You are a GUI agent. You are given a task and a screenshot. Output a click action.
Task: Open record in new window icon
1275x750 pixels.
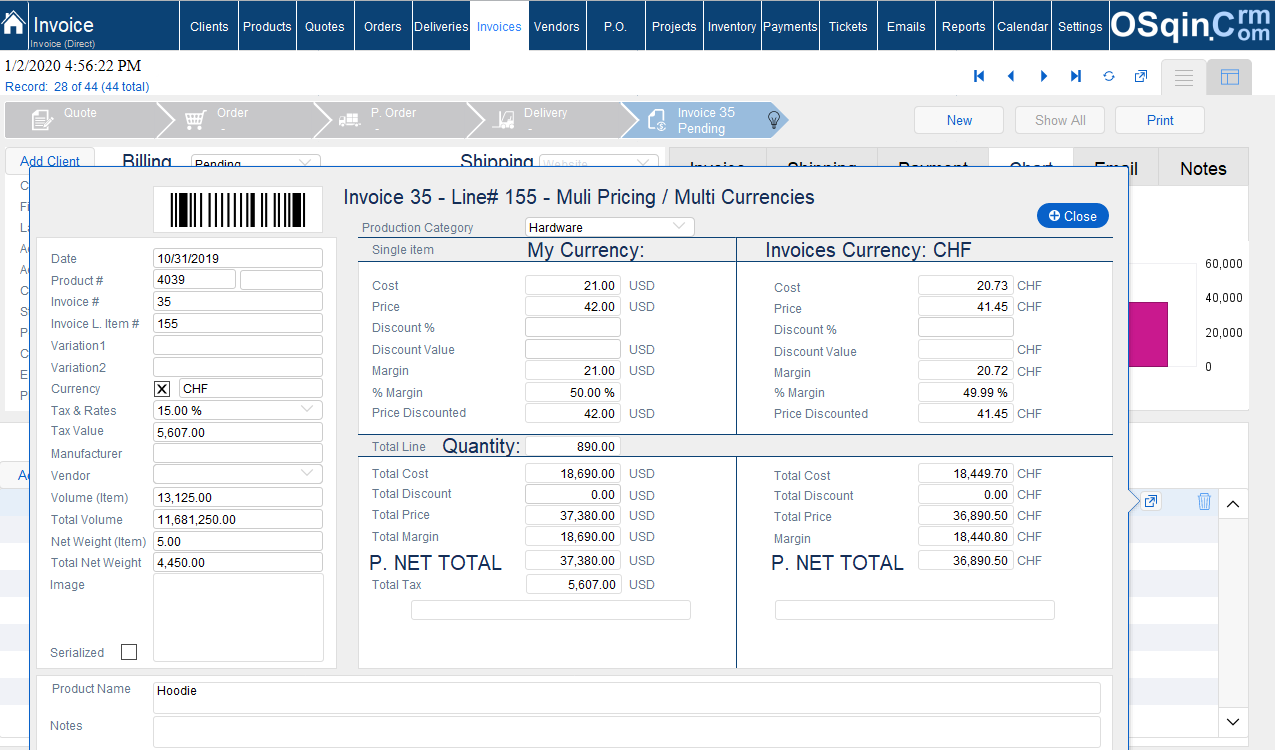pyautogui.click(x=1141, y=76)
